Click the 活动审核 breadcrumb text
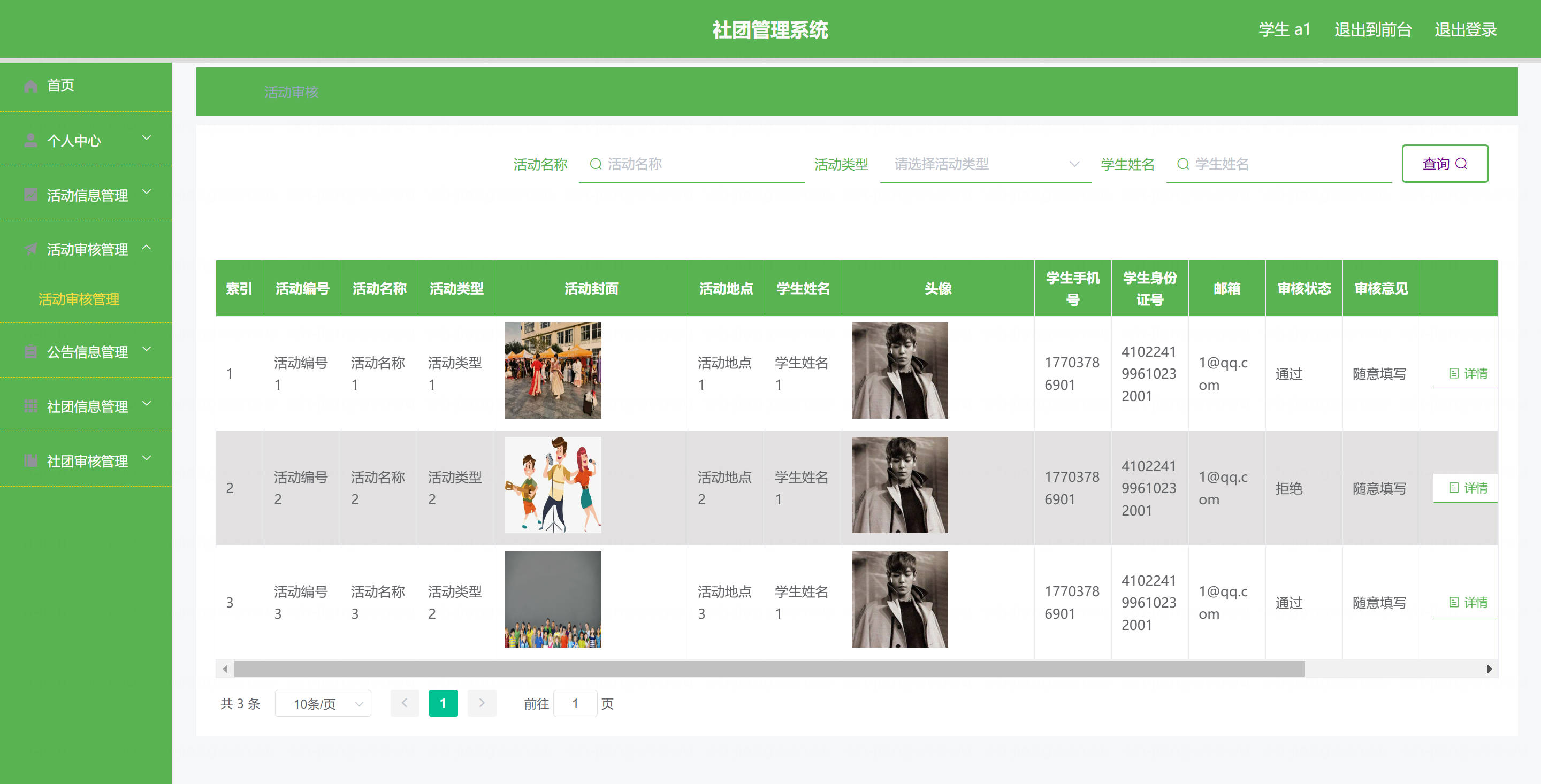This screenshot has width=1541, height=784. 291,92
